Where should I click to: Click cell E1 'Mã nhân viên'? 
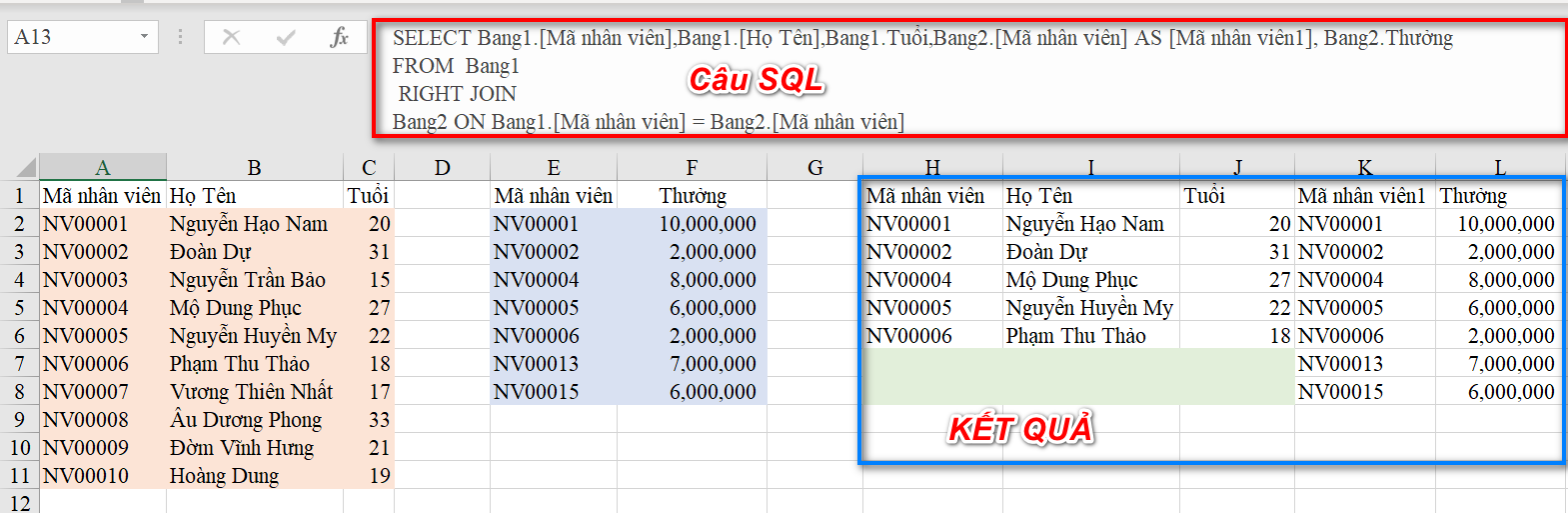[x=554, y=195]
